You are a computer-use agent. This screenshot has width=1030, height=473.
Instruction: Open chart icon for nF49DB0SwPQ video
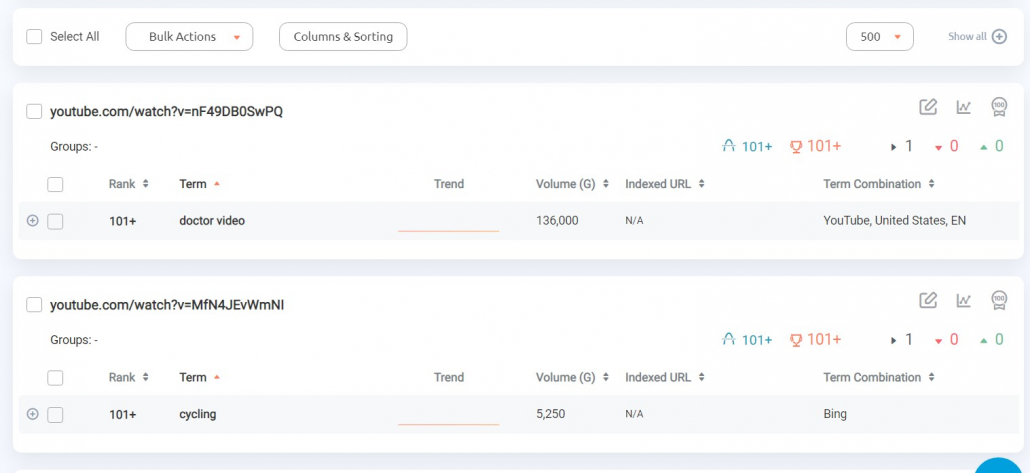963,107
